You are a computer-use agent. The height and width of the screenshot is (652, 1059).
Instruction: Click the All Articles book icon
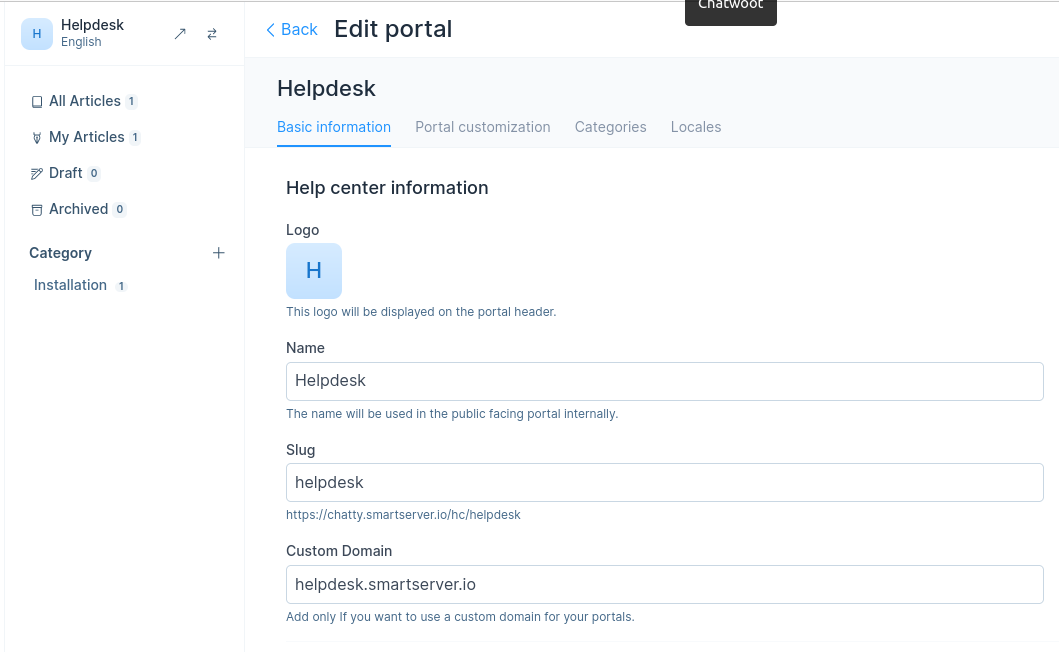(37, 102)
